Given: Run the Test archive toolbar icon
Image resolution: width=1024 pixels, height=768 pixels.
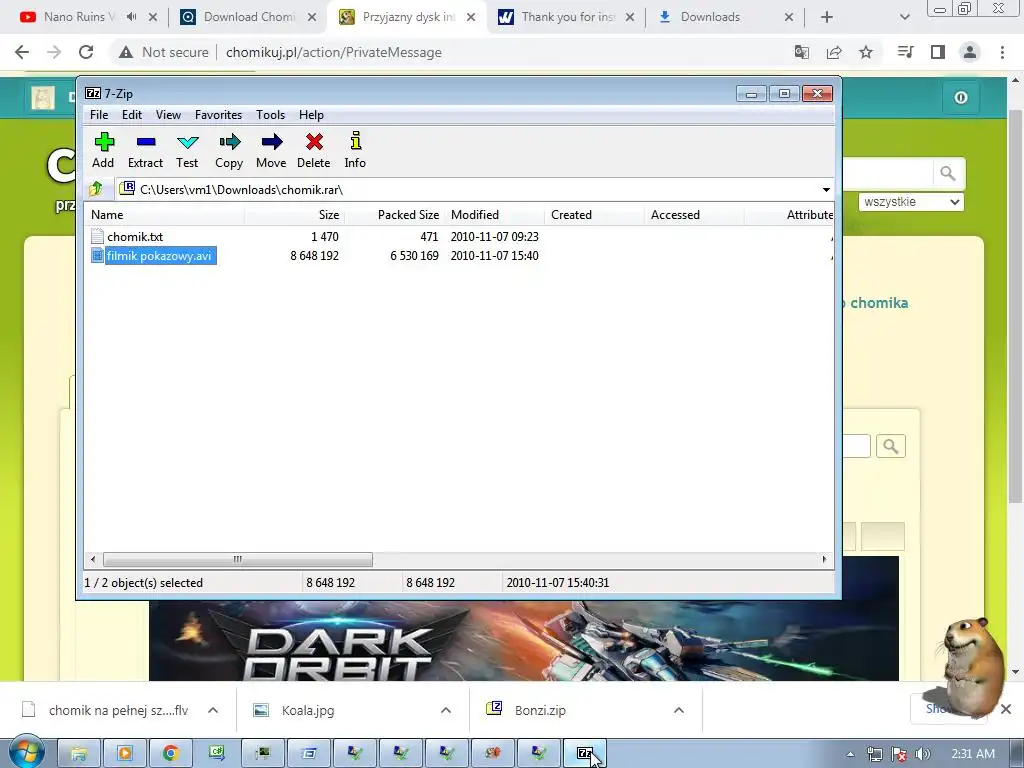Looking at the screenshot, I should click(187, 150).
